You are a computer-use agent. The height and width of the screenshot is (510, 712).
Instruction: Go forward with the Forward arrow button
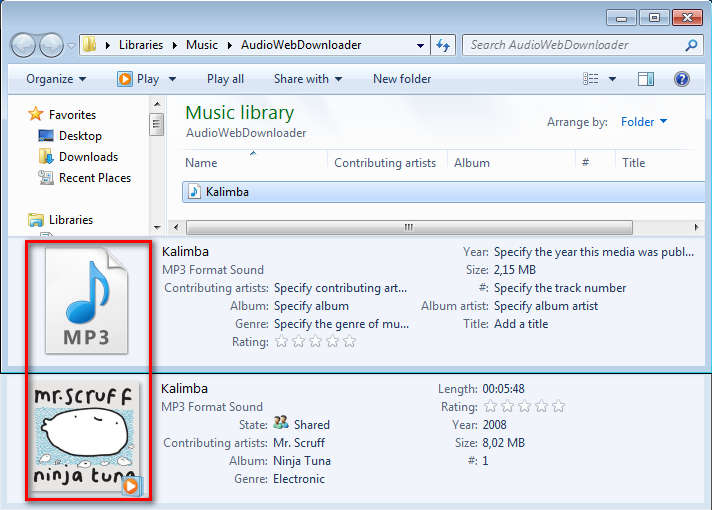pyautogui.click(x=51, y=45)
